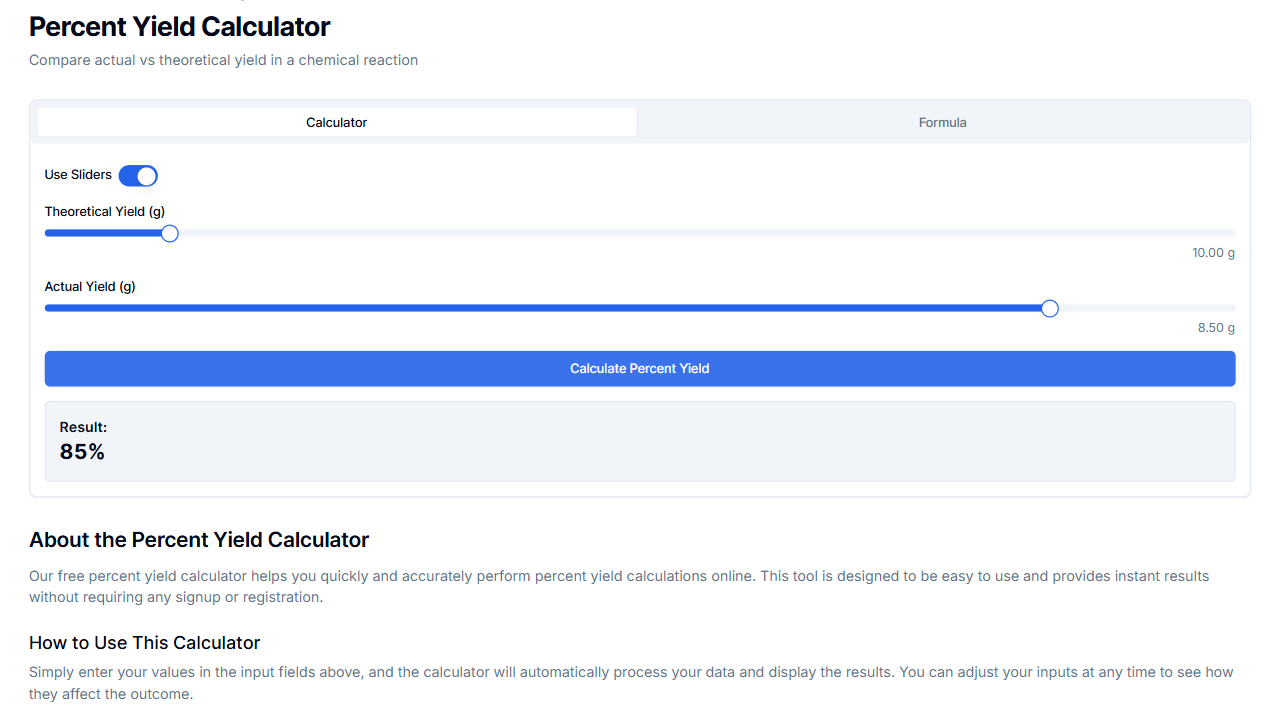Click the Theoretical Yield slider handle

coord(168,232)
